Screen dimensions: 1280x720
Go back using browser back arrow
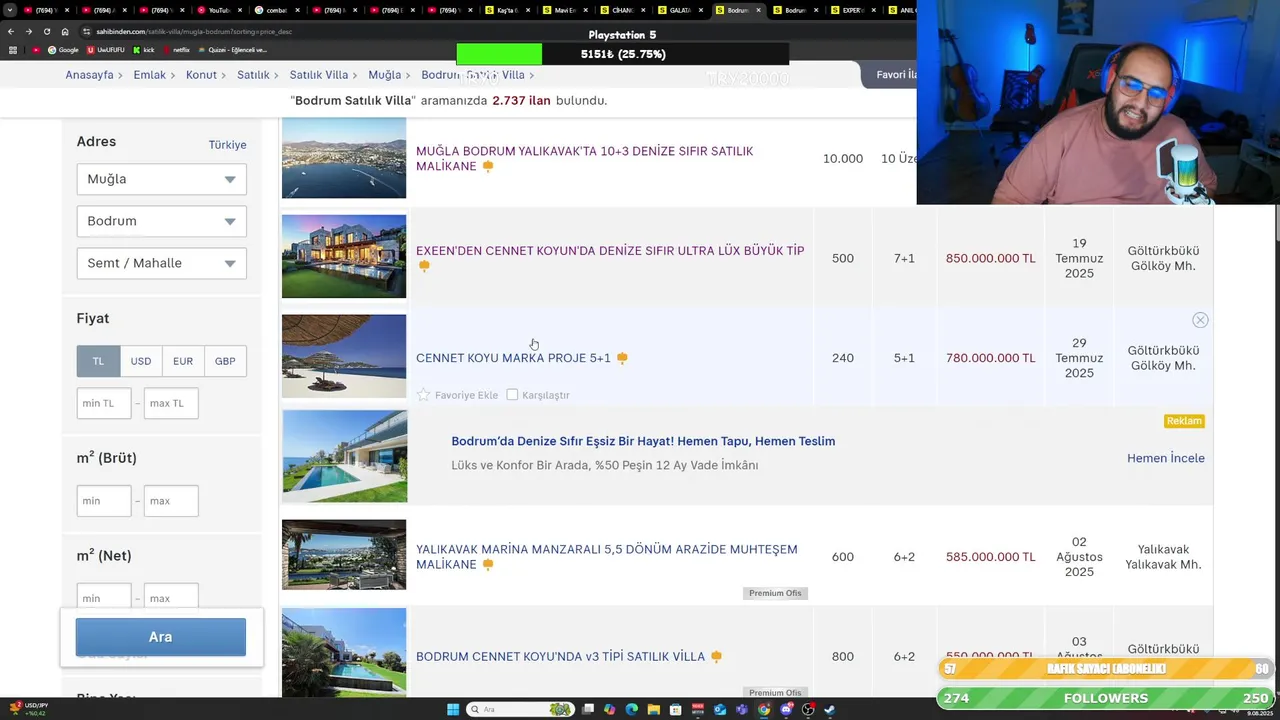[x=11, y=31]
